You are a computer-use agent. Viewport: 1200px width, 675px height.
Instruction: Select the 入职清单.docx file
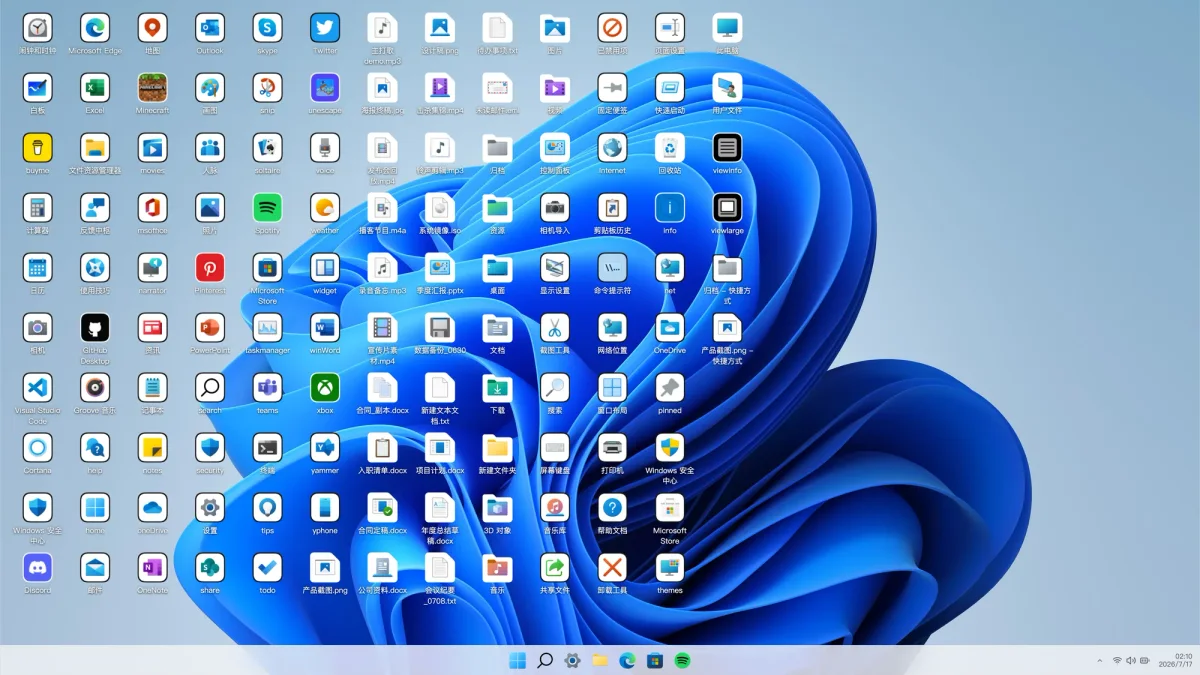(x=382, y=448)
